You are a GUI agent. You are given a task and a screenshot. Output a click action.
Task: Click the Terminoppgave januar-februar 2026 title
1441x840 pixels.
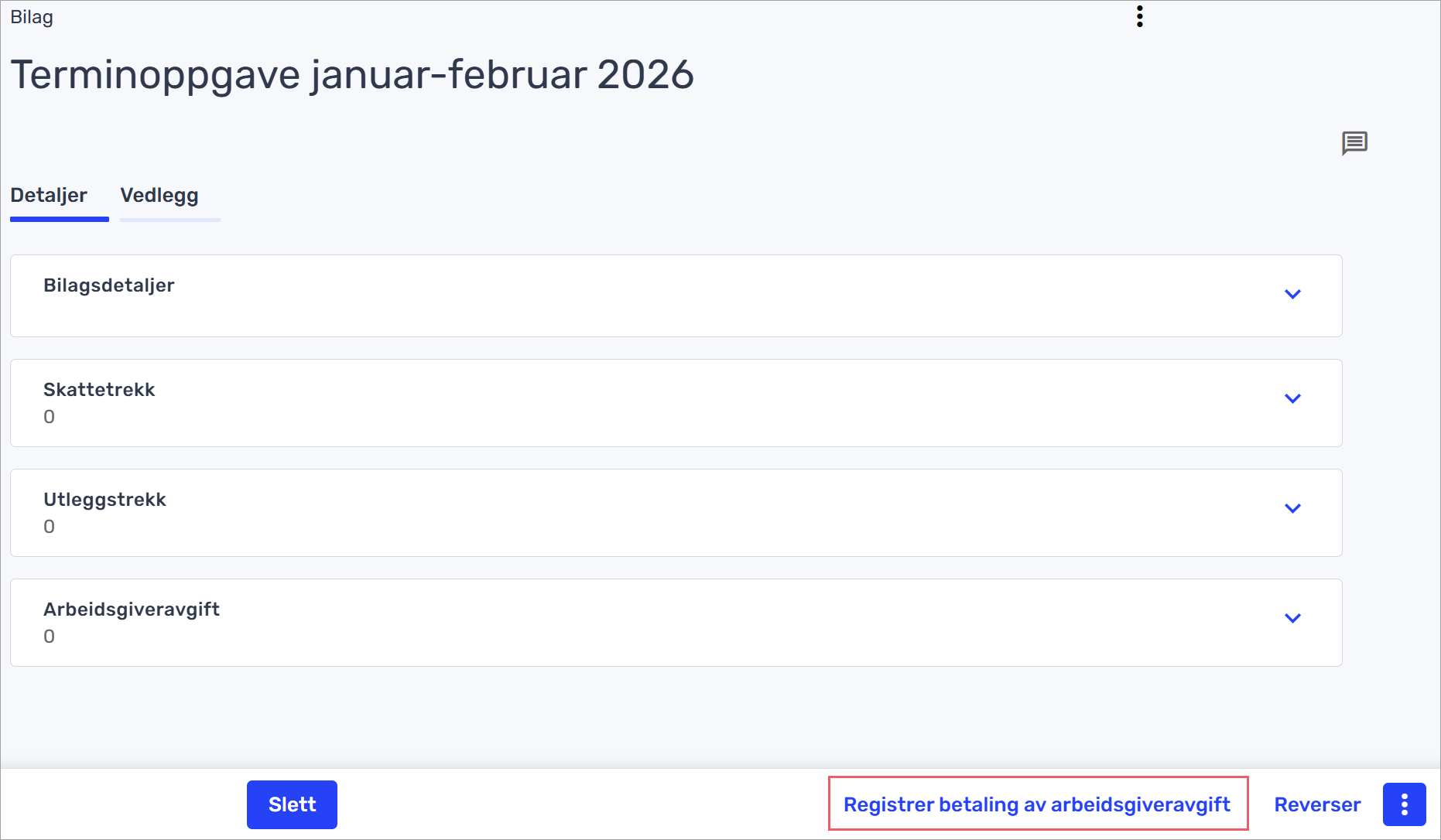pyautogui.click(x=352, y=75)
